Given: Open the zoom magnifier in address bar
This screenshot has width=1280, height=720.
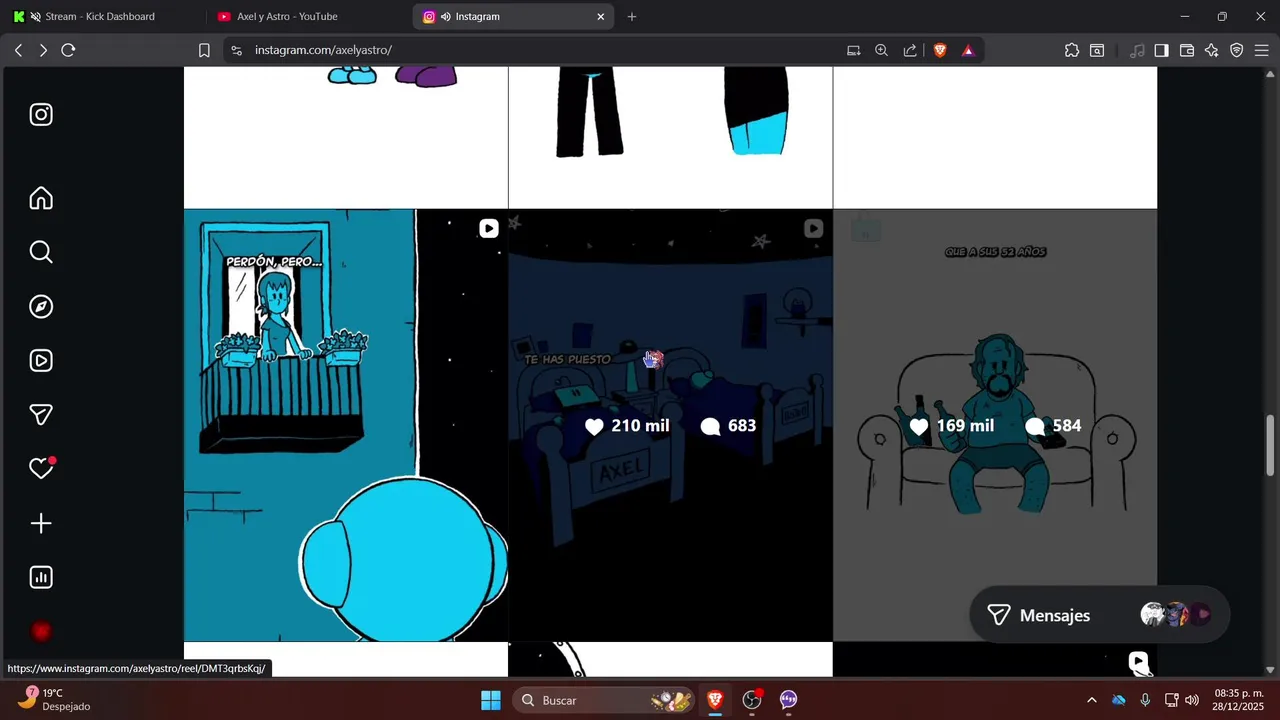Looking at the screenshot, I should tap(881, 50).
